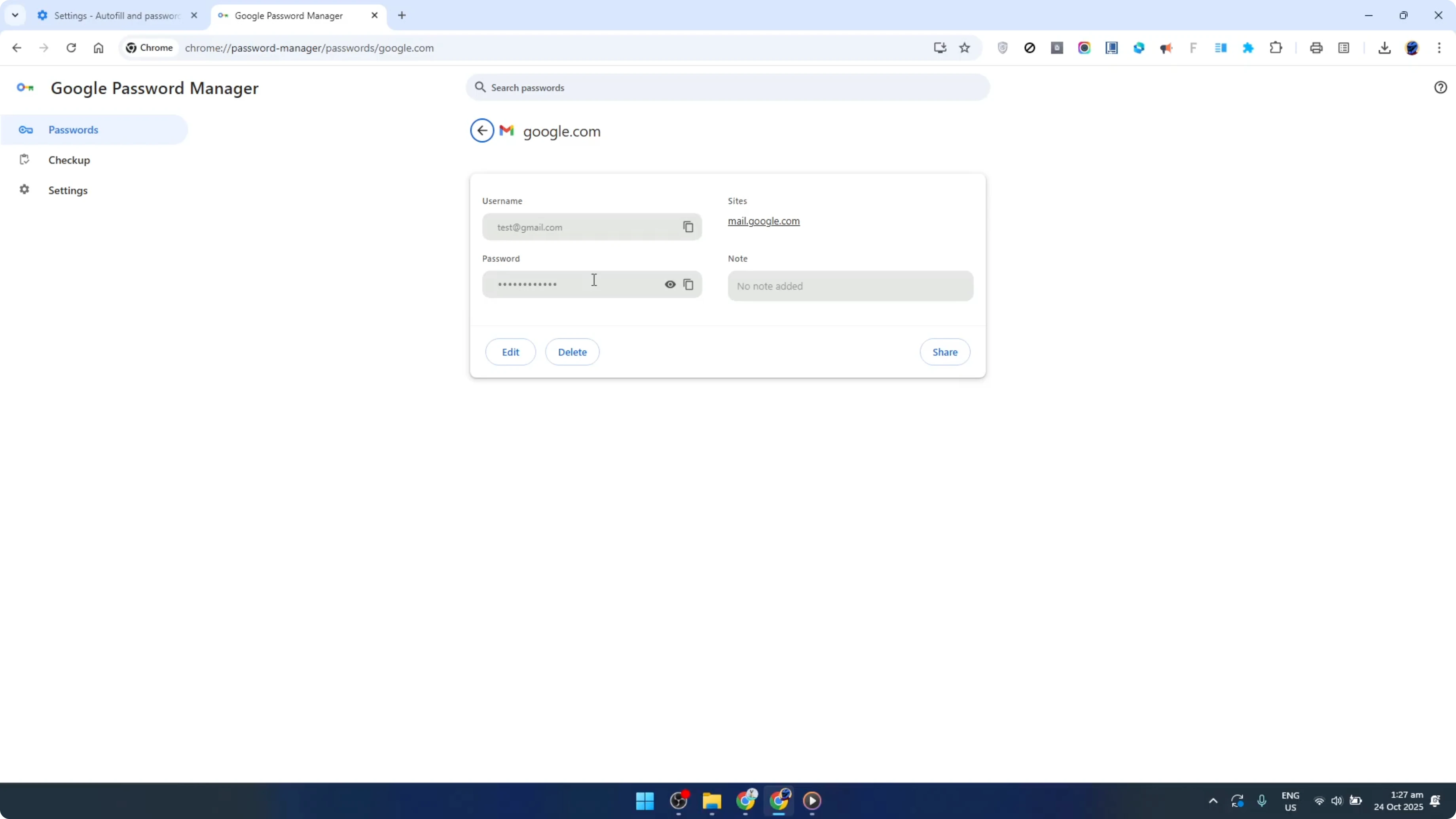Open File Explorer from the taskbar
Screen dimensions: 1456x819
(712, 800)
